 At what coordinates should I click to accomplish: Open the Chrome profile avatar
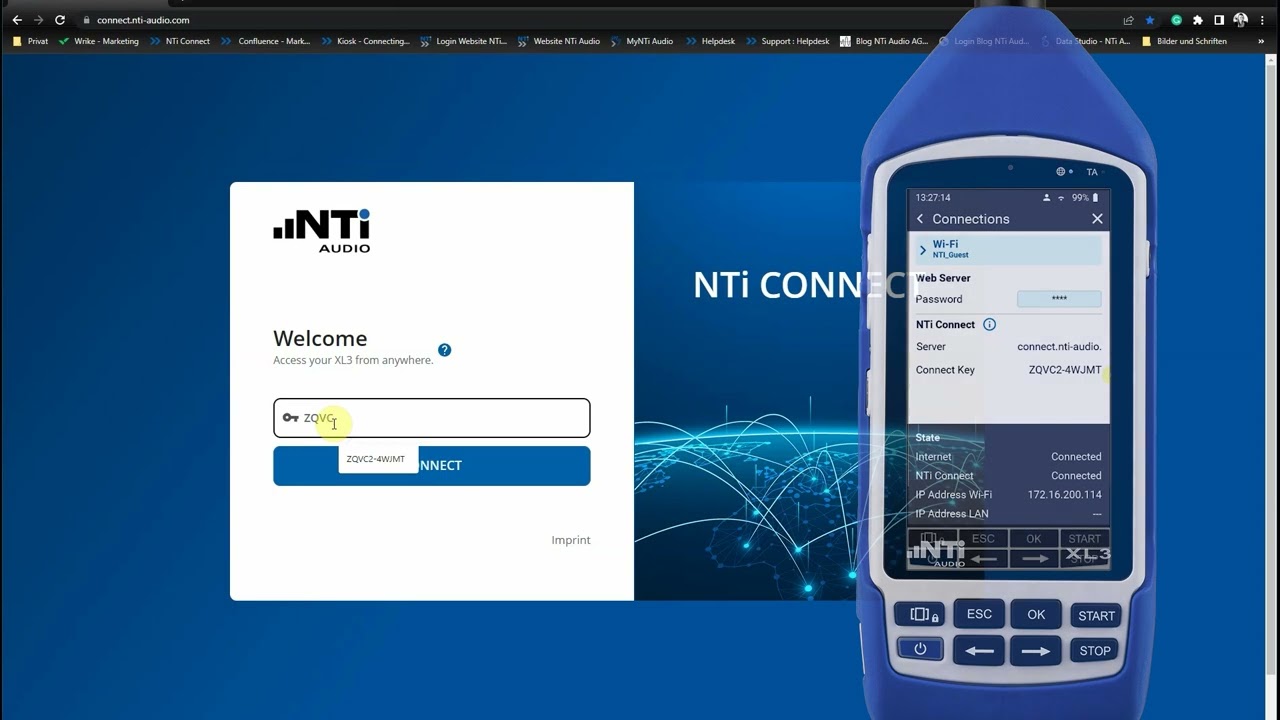pyautogui.click(x=1241, y=20)
